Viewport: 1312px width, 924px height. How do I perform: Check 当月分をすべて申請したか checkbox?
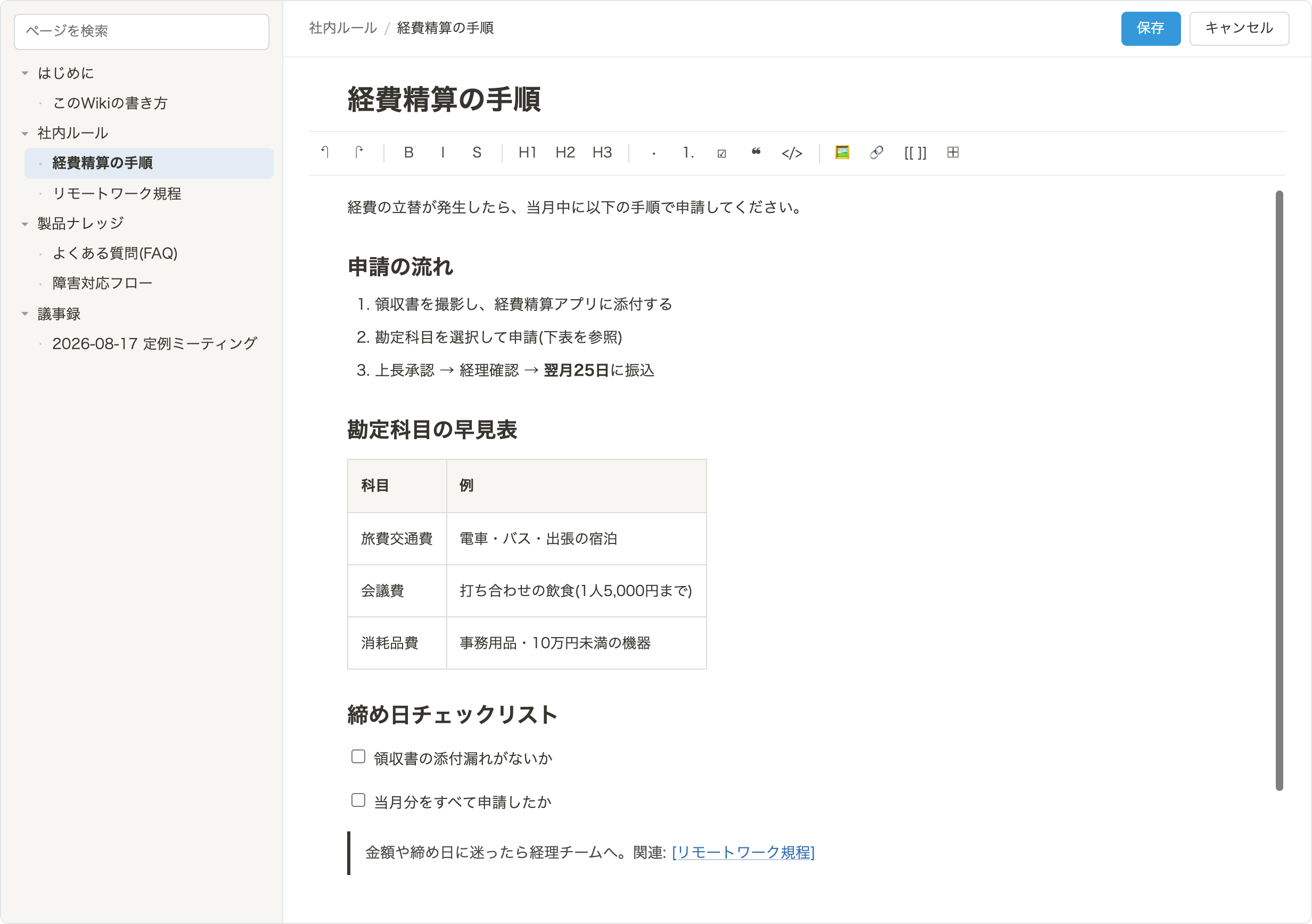pos(358,800)
